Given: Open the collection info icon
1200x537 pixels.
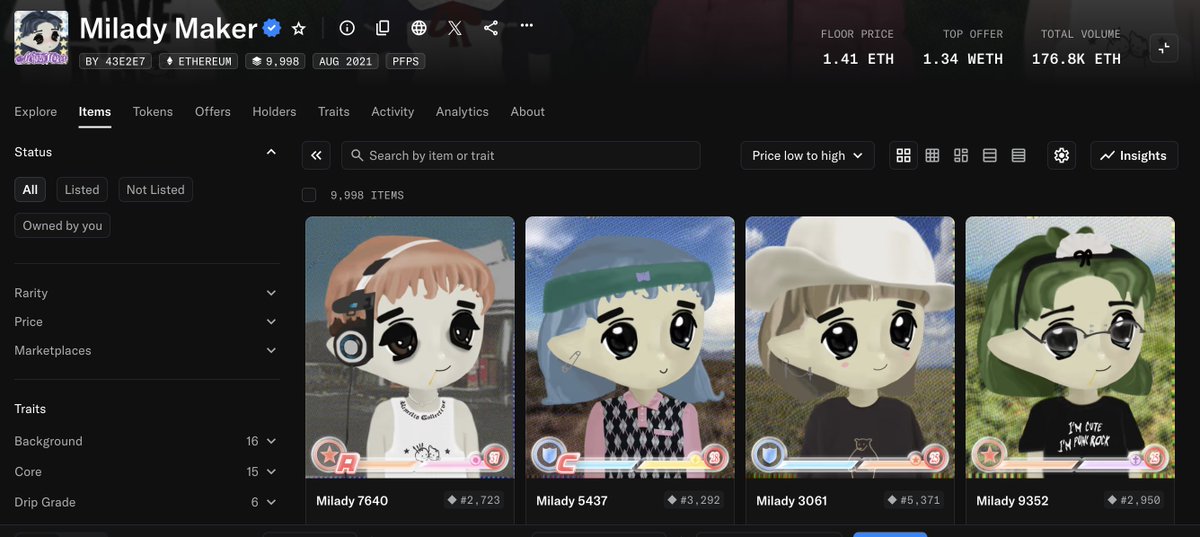Looking at the screenshot, I should (x=347, y=28).
